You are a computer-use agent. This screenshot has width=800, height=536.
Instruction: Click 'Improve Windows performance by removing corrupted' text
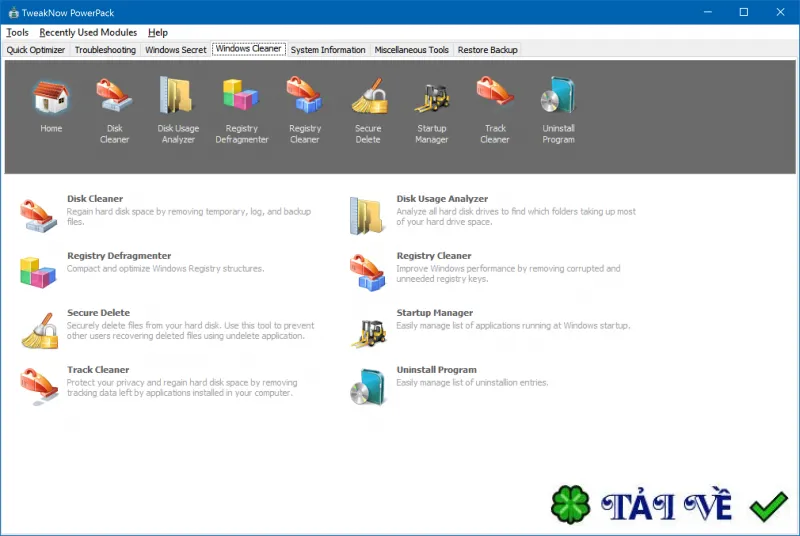(x=508, y=274)
